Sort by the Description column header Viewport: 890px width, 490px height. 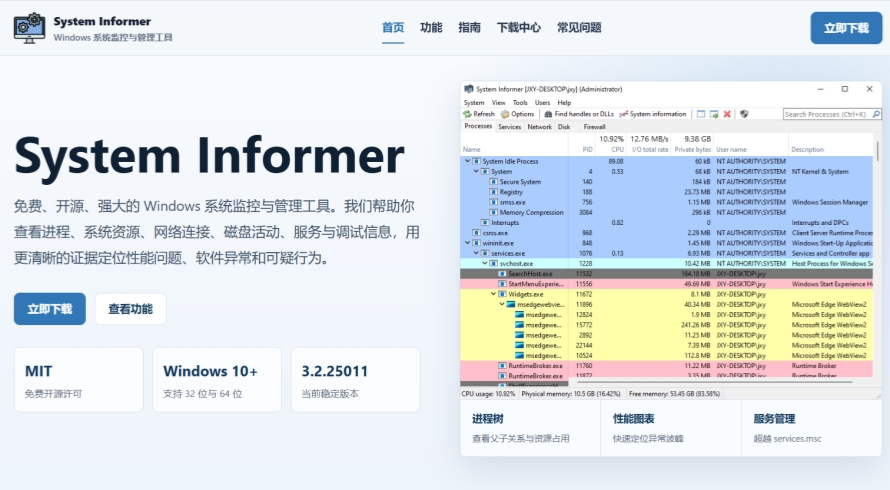pyautogui.click(x=807, y=149)
